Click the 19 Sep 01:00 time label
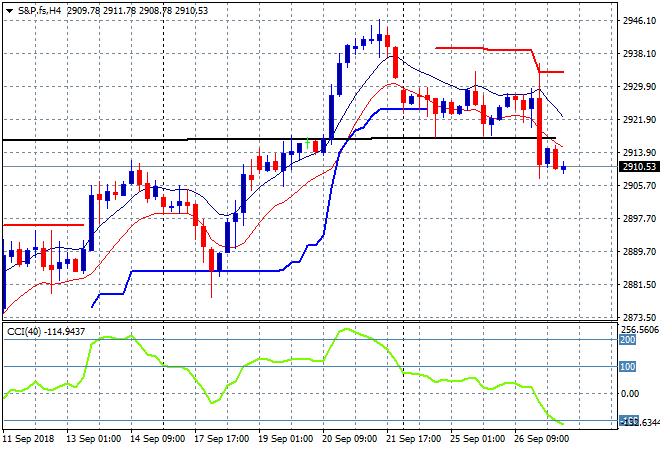 coord(285,439)
